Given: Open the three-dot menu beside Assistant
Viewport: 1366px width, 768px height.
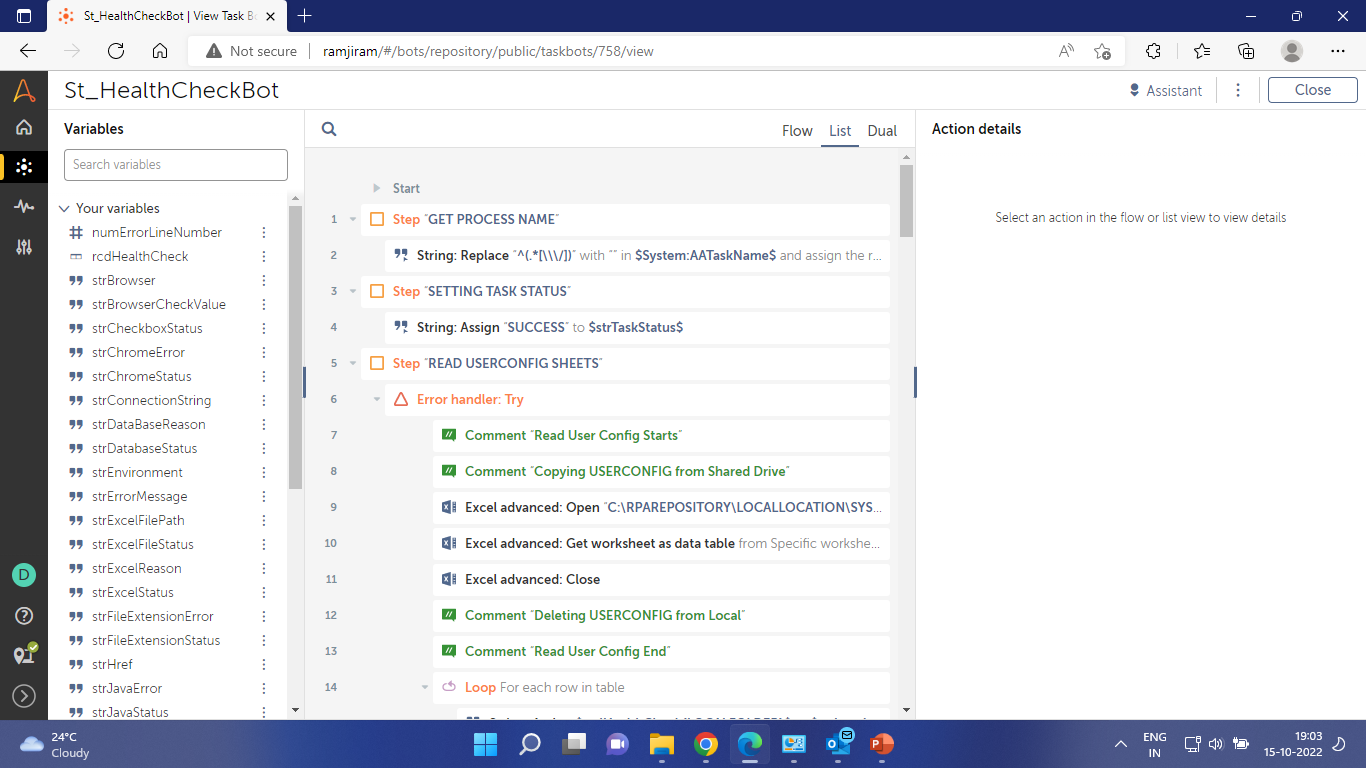Looking at the screenshot, I should click(1238, 90).
